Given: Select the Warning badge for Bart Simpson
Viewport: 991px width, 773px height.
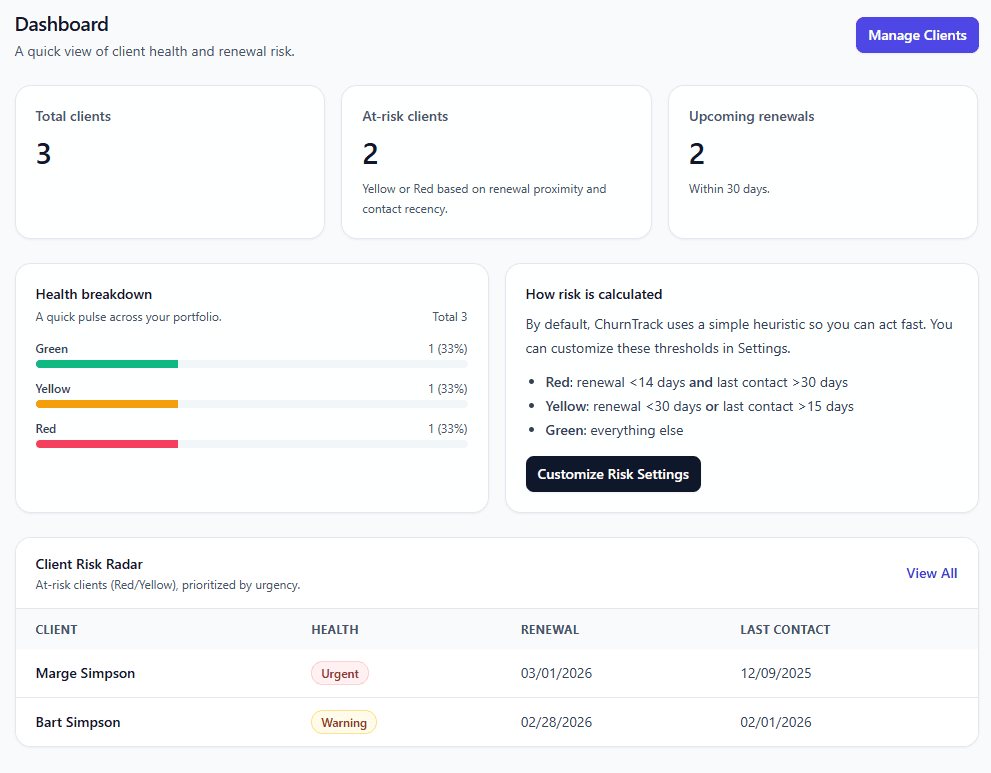Looking at the screenshot, I should (344, 722).
